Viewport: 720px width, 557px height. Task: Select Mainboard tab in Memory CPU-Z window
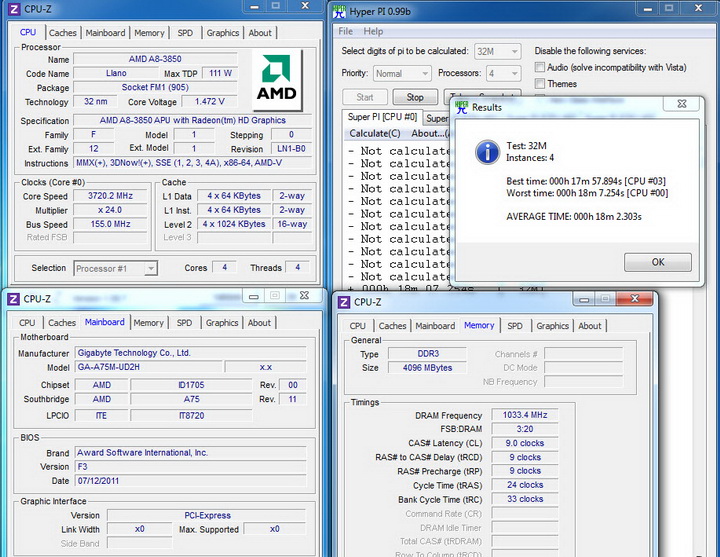click(x=435, y=326)
